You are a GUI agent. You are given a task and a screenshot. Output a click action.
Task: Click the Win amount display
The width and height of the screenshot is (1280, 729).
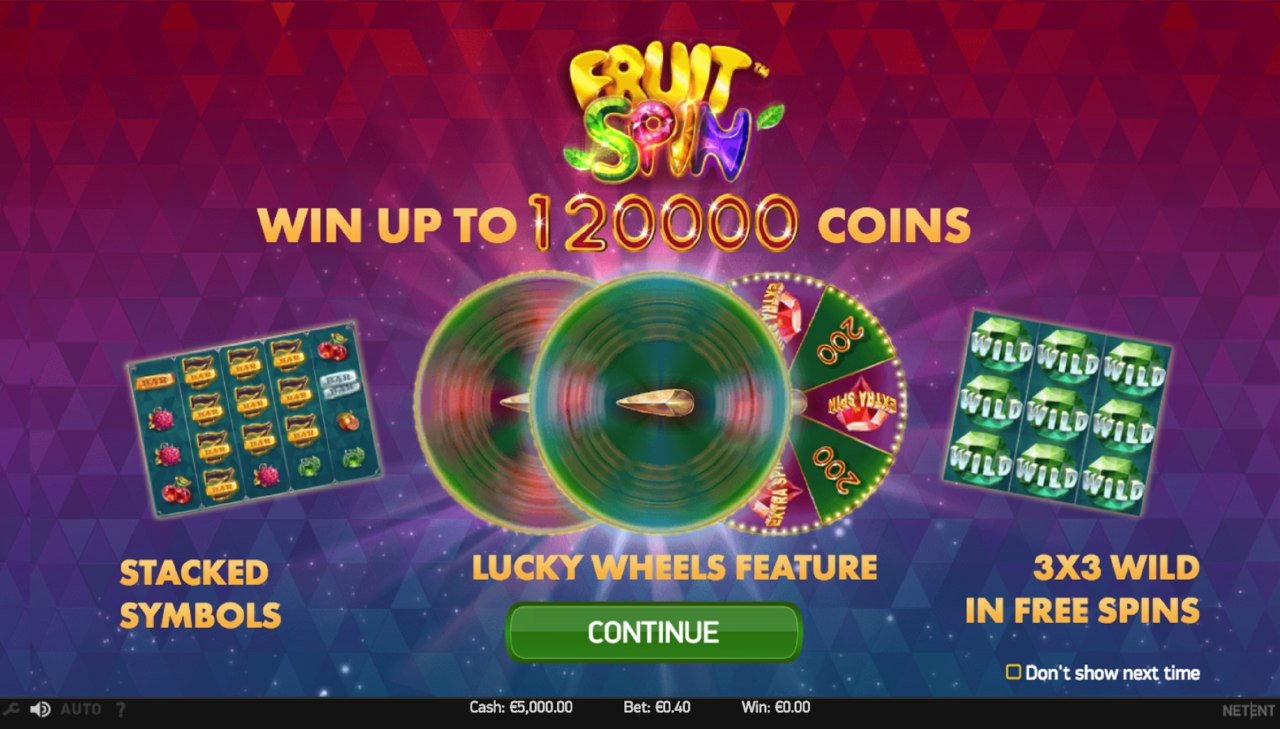(776, 708)
